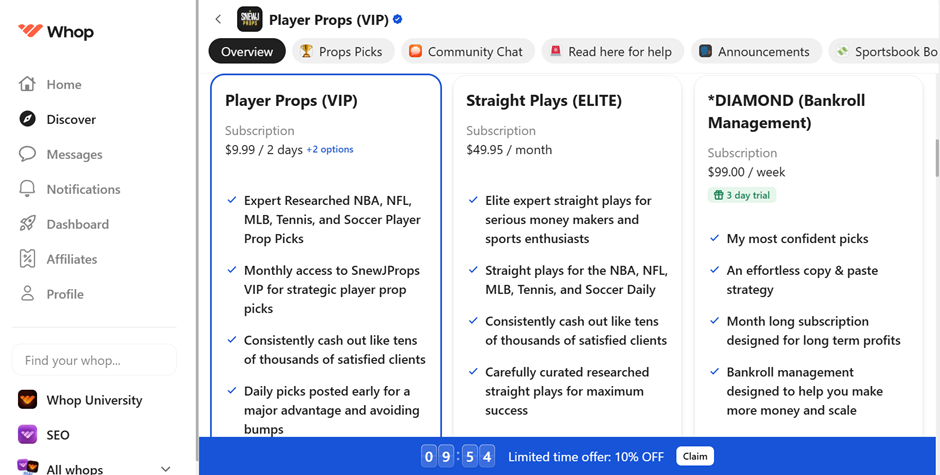940x475 pixels.
Task: Expand the All whops chevron
Action: [x=166, y=468]
